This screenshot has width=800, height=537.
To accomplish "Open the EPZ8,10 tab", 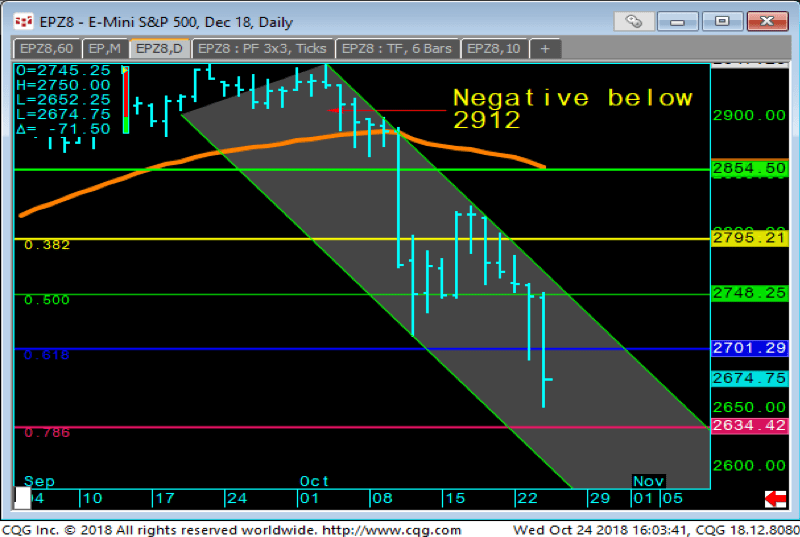I will coord(493,48).
